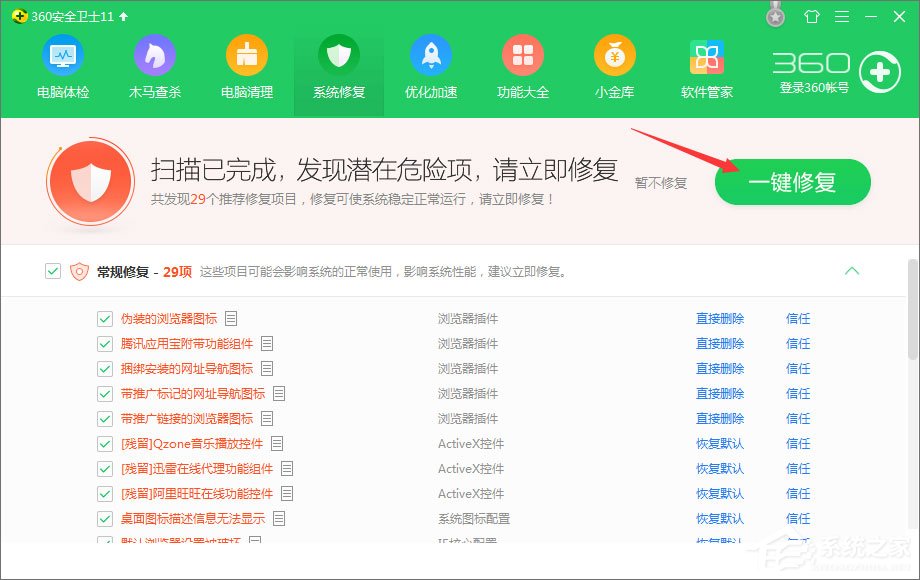Launch 软件管家 software manager

[706, 67]
